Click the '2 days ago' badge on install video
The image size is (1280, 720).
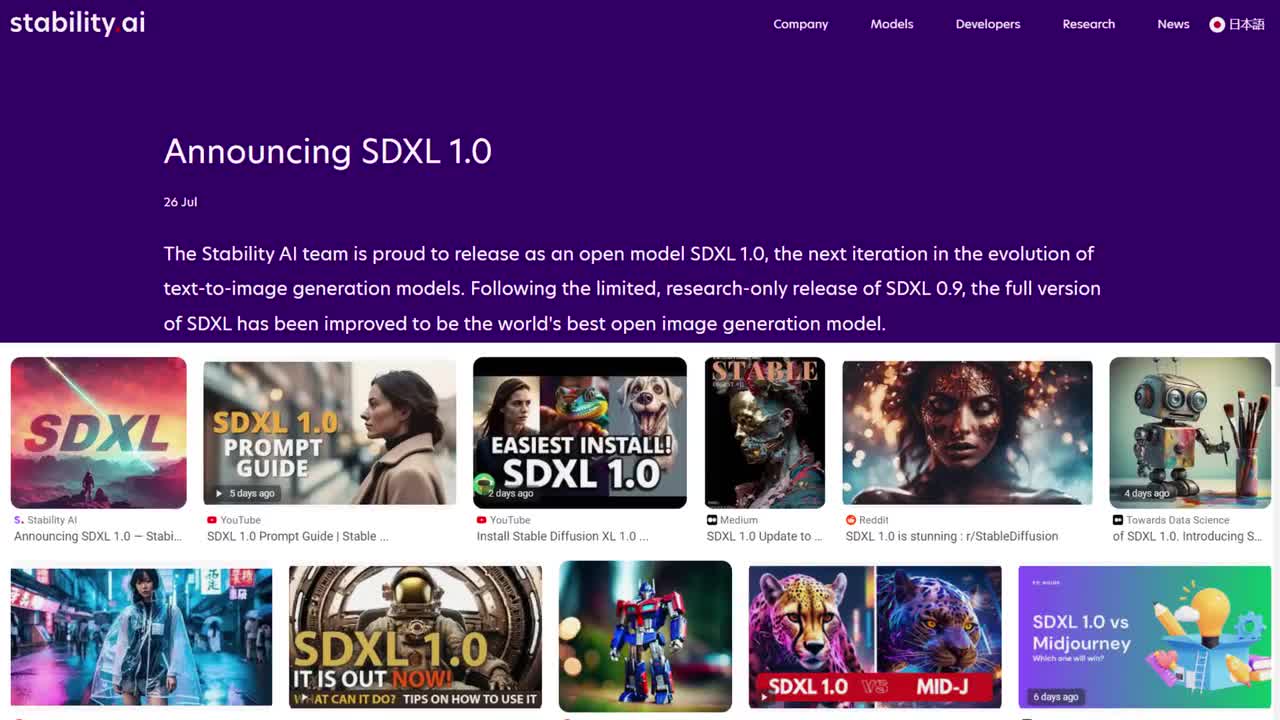click(x=510, y=493)
